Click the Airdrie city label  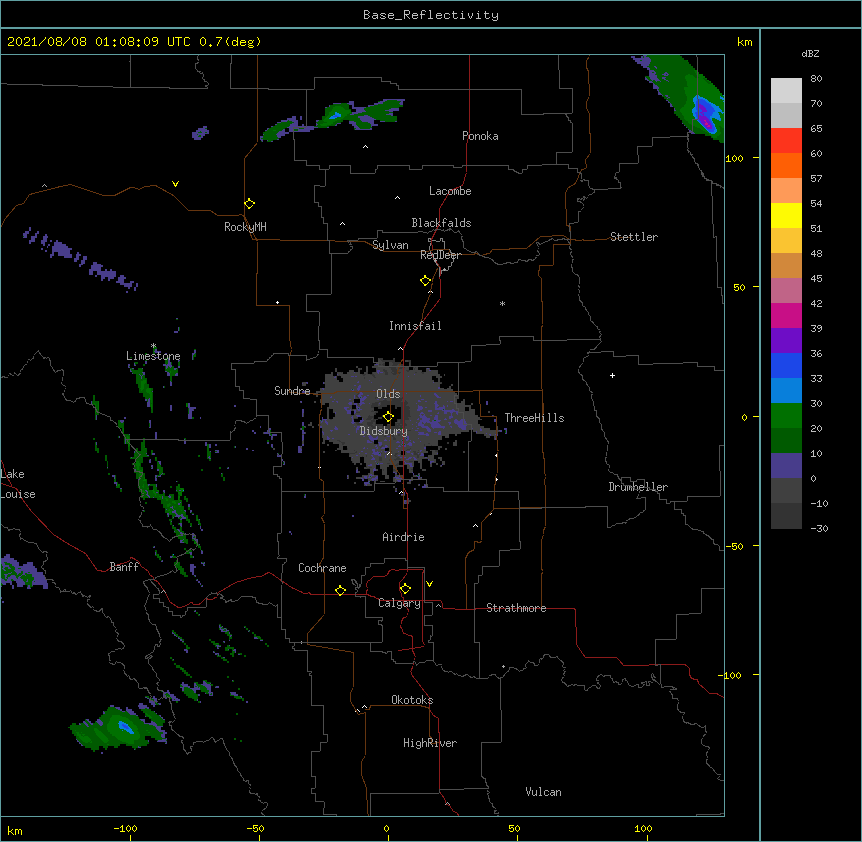click(x=404, y=537)
